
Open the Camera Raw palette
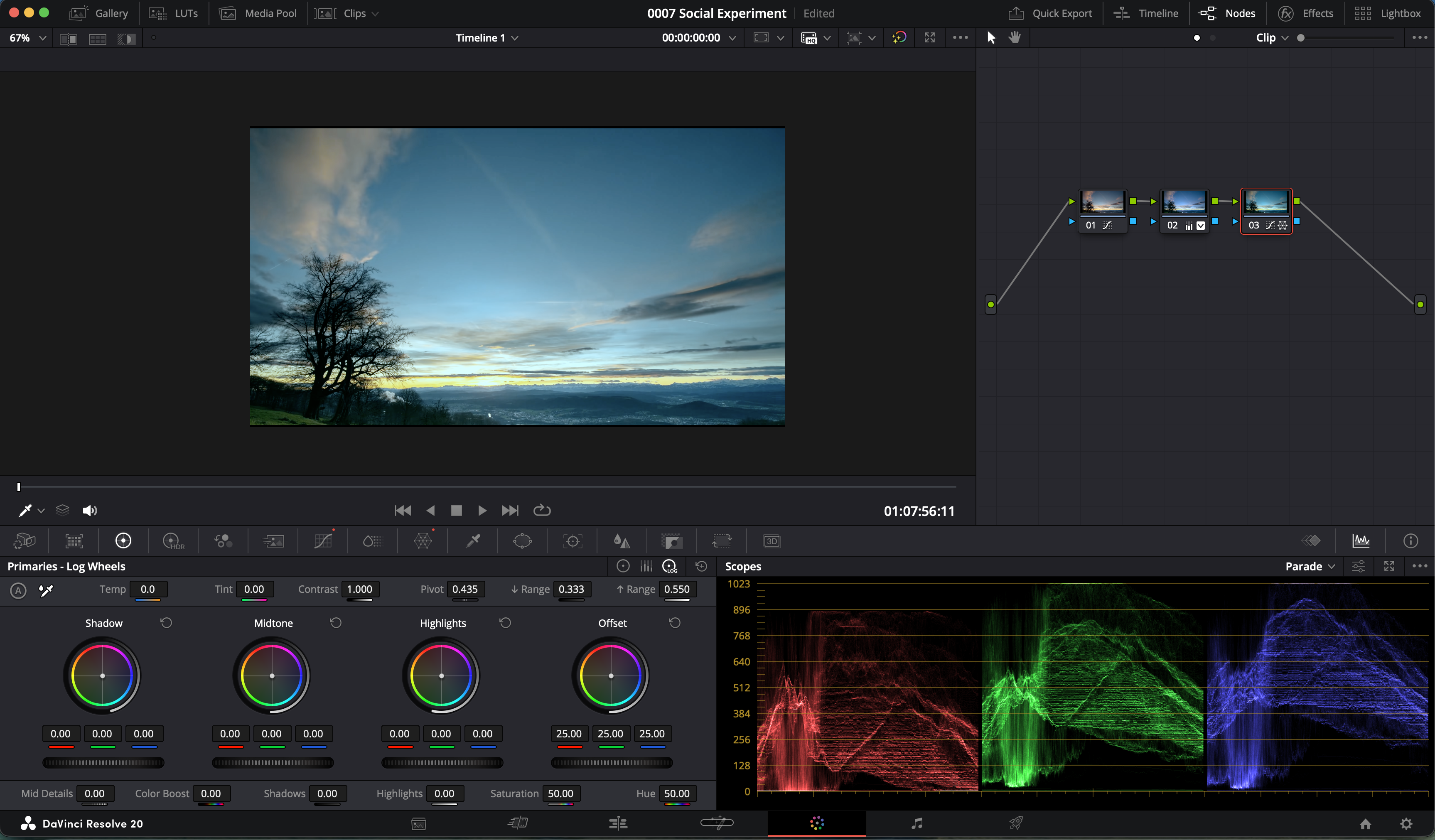click(x=25, y=540)
